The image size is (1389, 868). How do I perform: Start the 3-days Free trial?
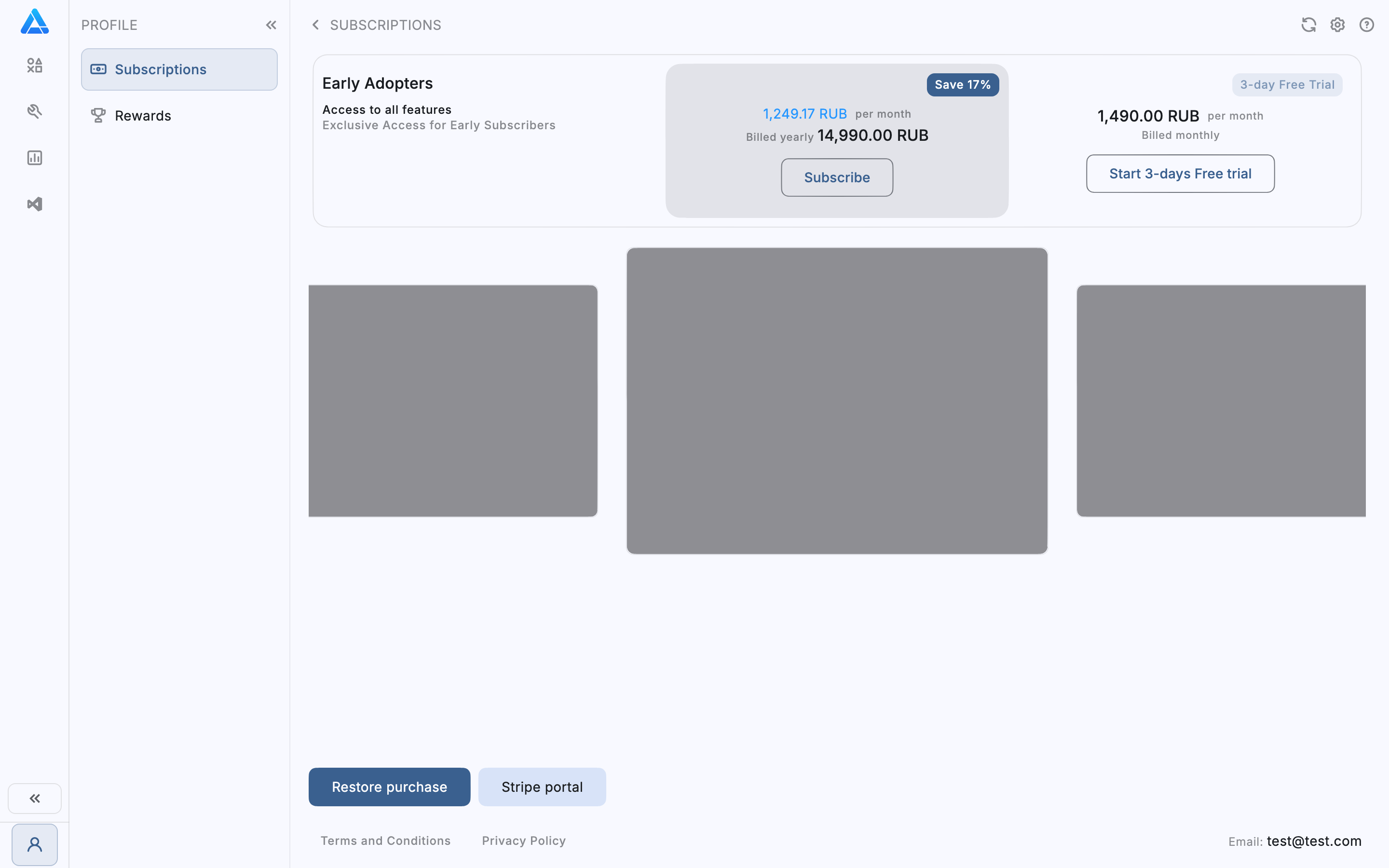tap(1180, 174)
